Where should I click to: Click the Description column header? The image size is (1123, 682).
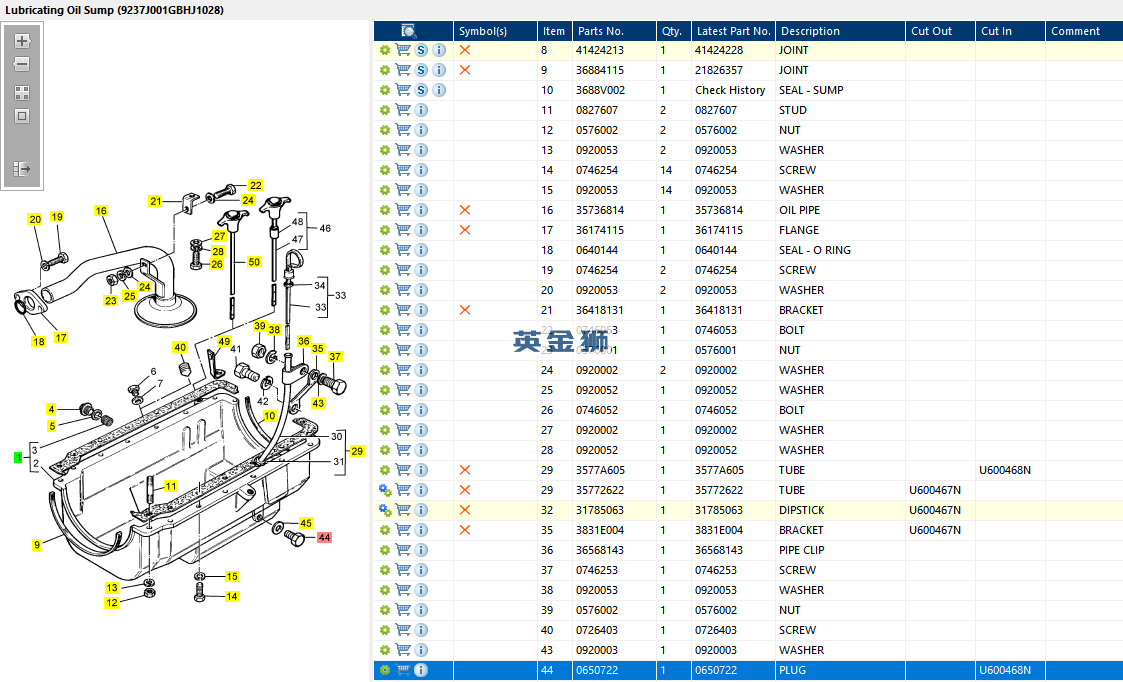[x=810, y=31]
